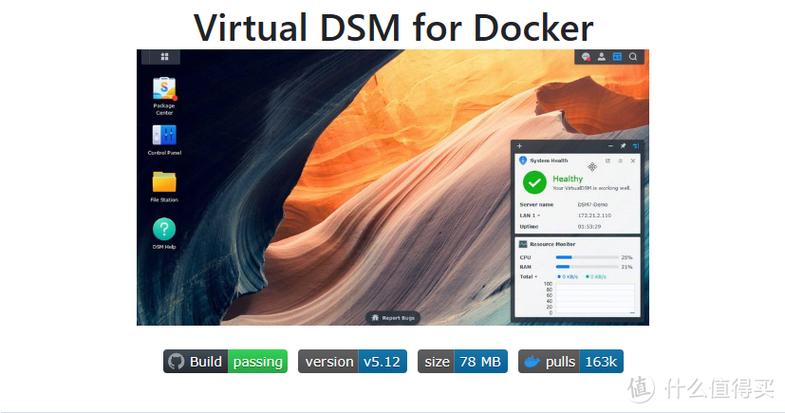
Task: Click the System Health shield icon
Action: [x=523, y=161]
